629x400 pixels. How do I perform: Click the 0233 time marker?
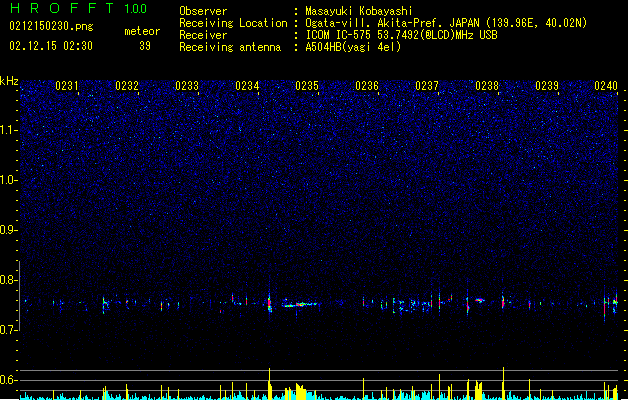(187, 85)
